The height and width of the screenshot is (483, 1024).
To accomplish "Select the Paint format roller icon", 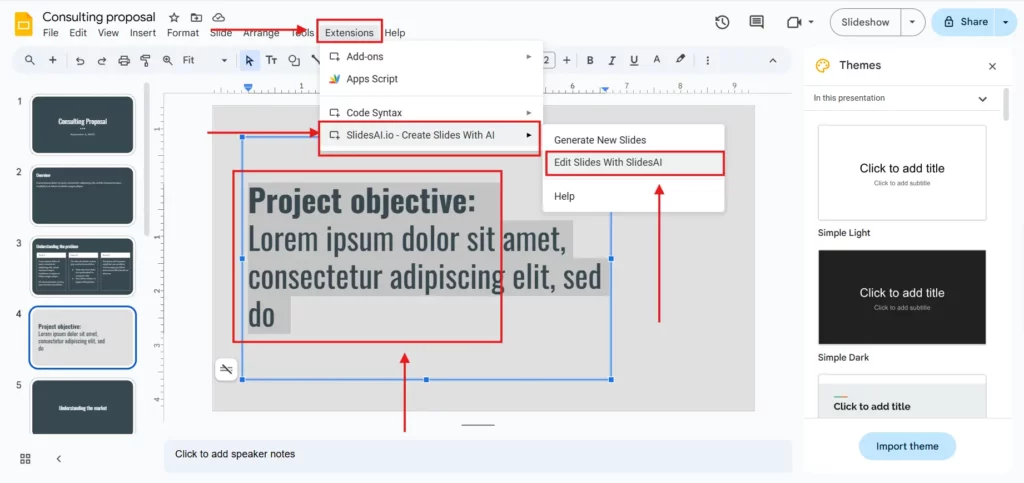I will click(x=147, y=60).
